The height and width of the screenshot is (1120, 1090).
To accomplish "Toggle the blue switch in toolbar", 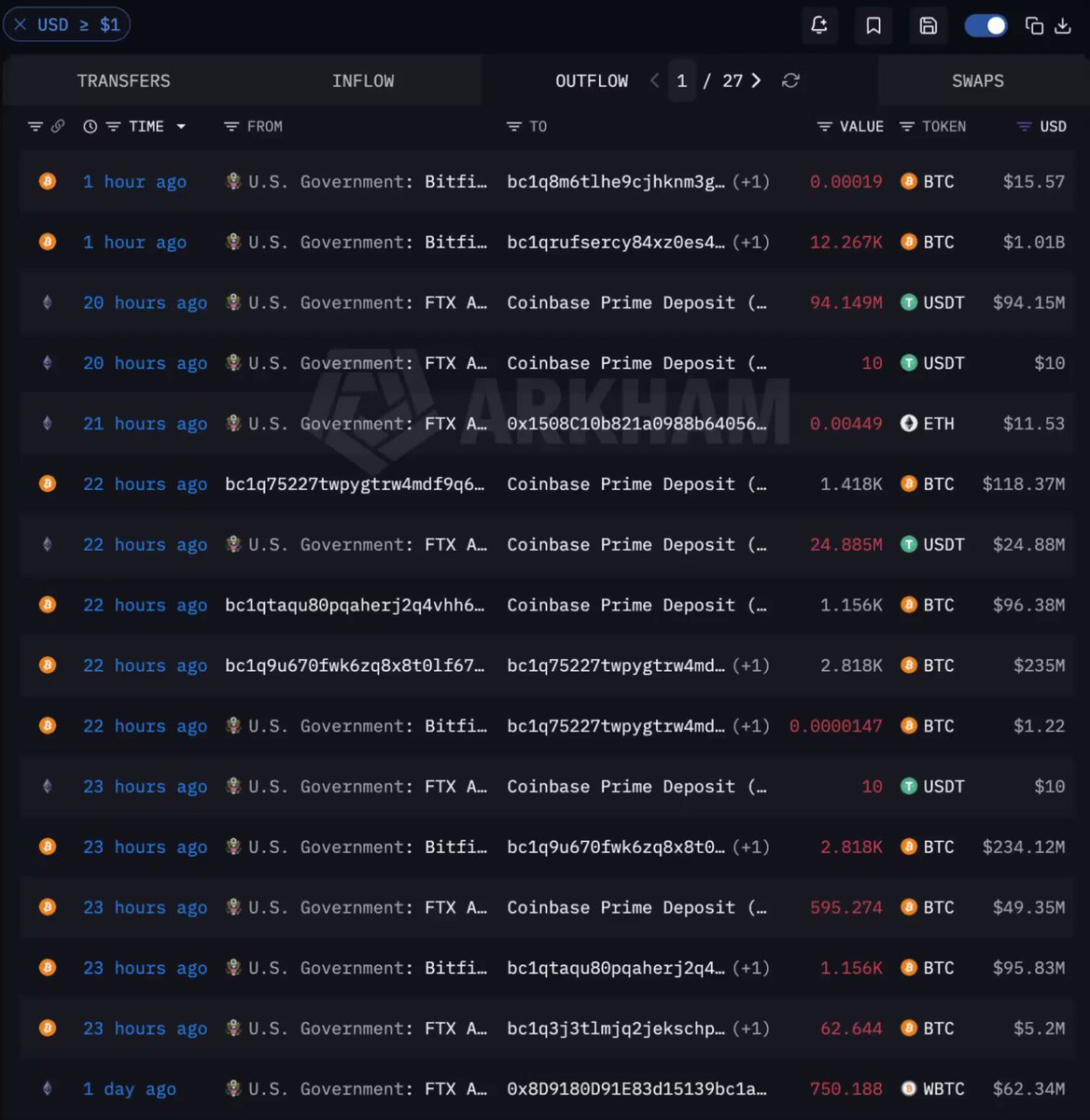I will 985,25.
